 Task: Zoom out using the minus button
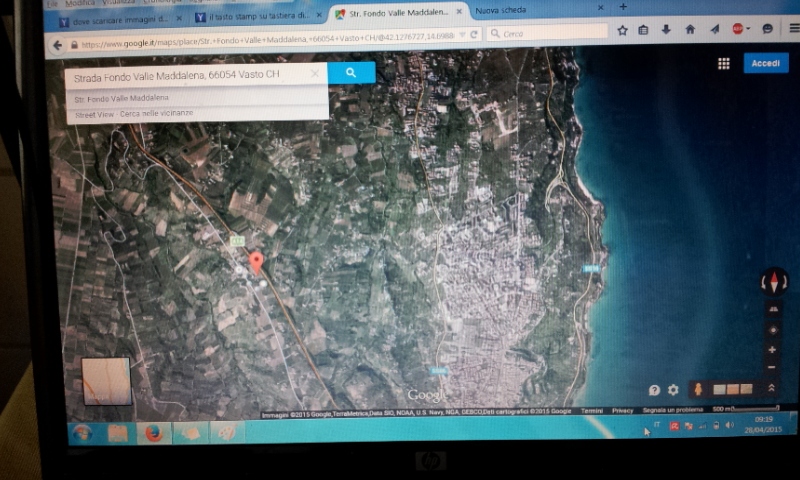[771, 369]
